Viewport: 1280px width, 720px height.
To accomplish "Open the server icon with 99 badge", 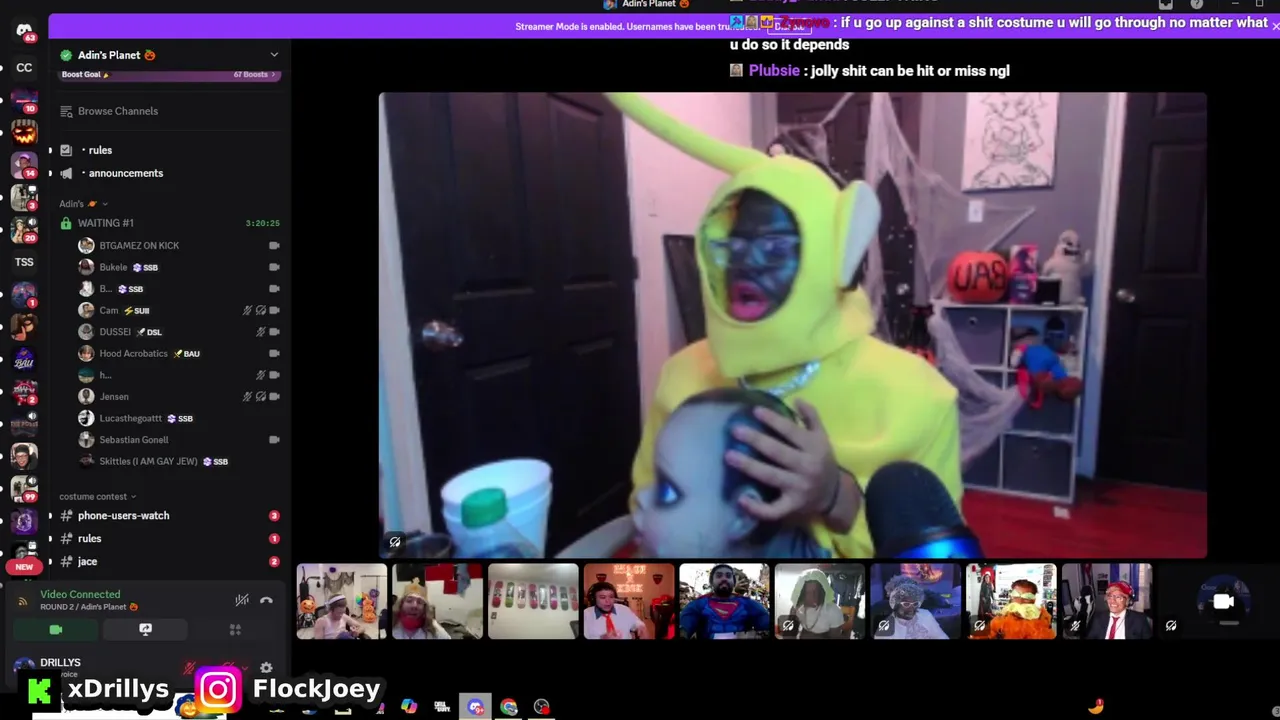I will point(24,488).
